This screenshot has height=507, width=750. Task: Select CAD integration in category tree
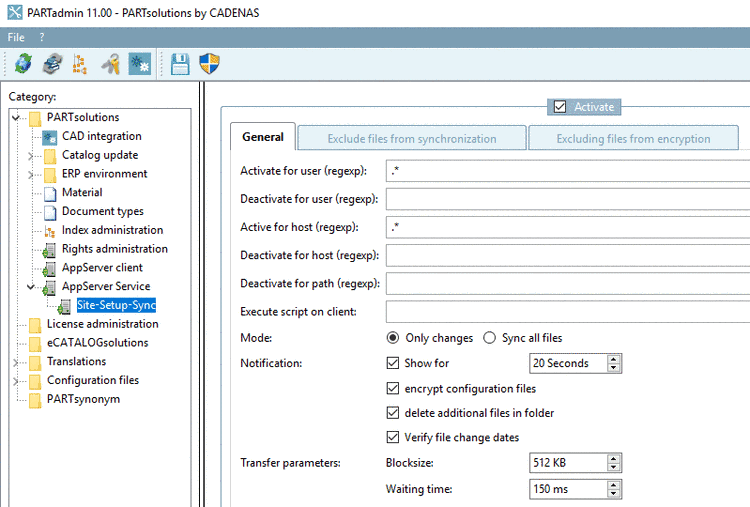coord(101,136)
